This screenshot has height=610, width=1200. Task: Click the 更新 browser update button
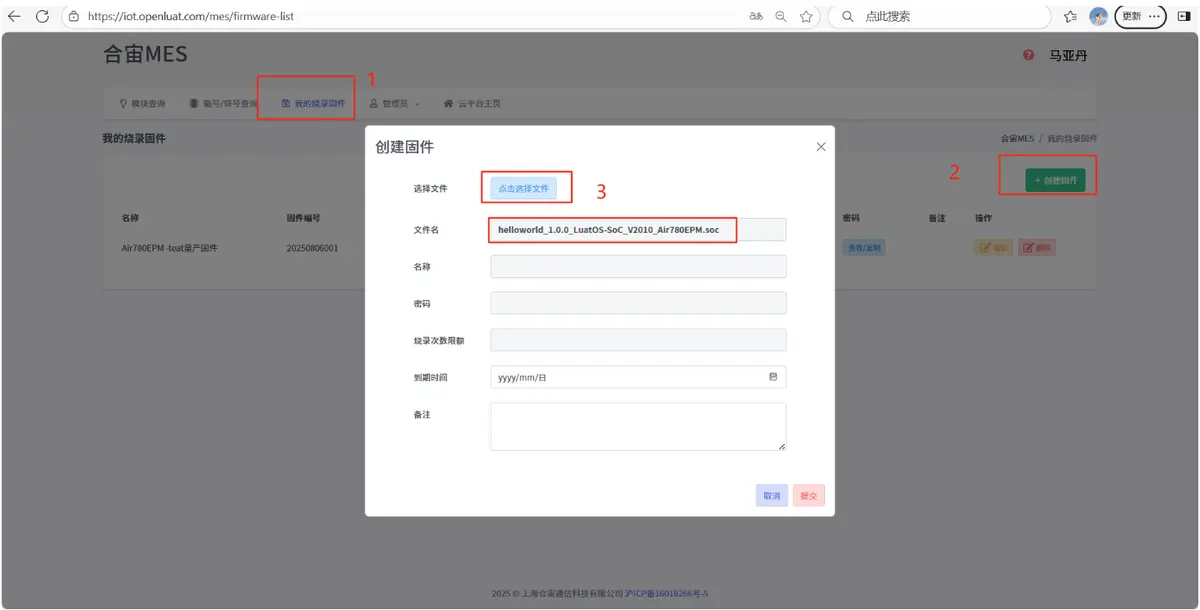1140,16
